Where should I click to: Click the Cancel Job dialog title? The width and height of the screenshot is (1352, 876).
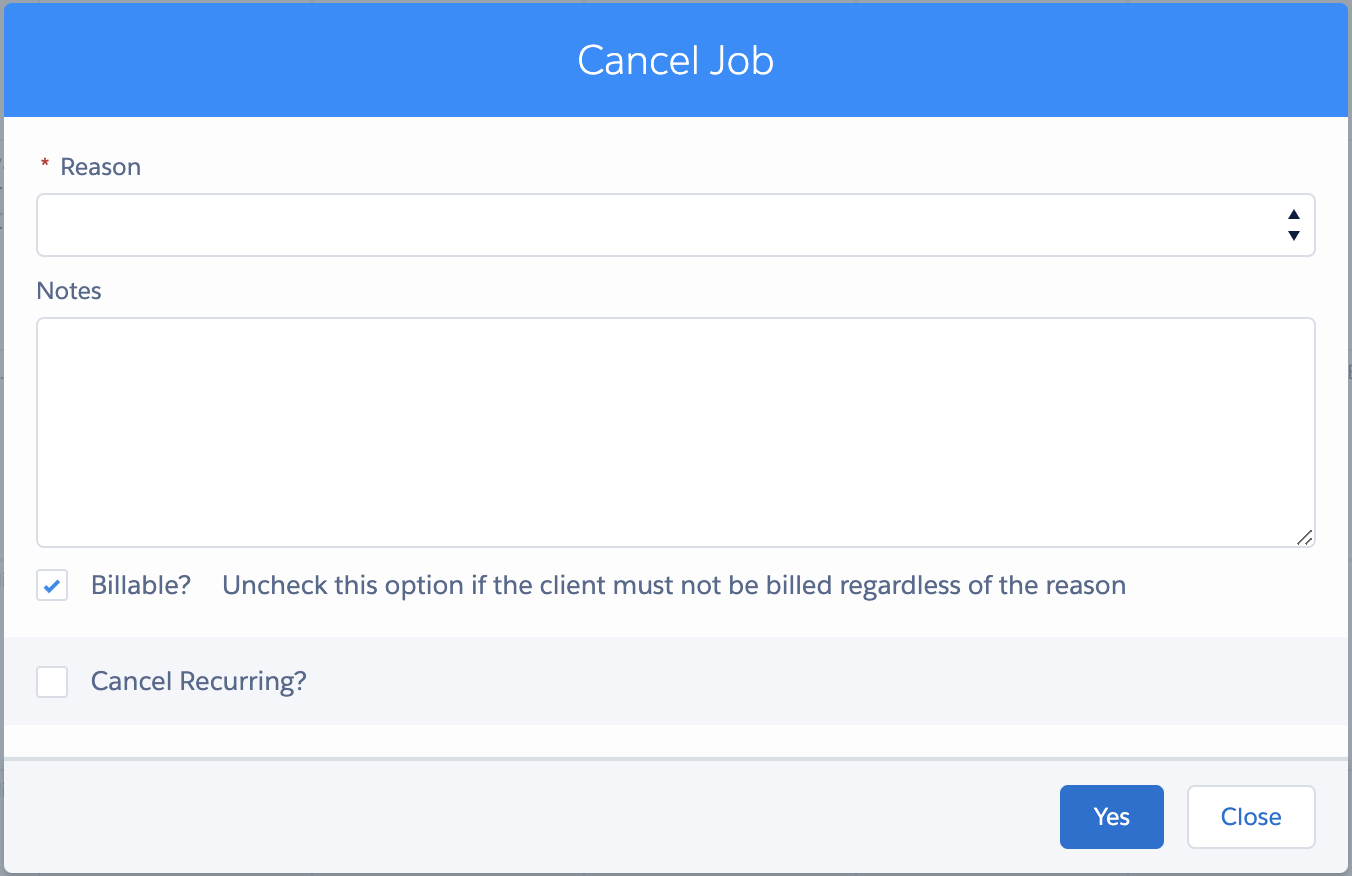tap(675, 61)
